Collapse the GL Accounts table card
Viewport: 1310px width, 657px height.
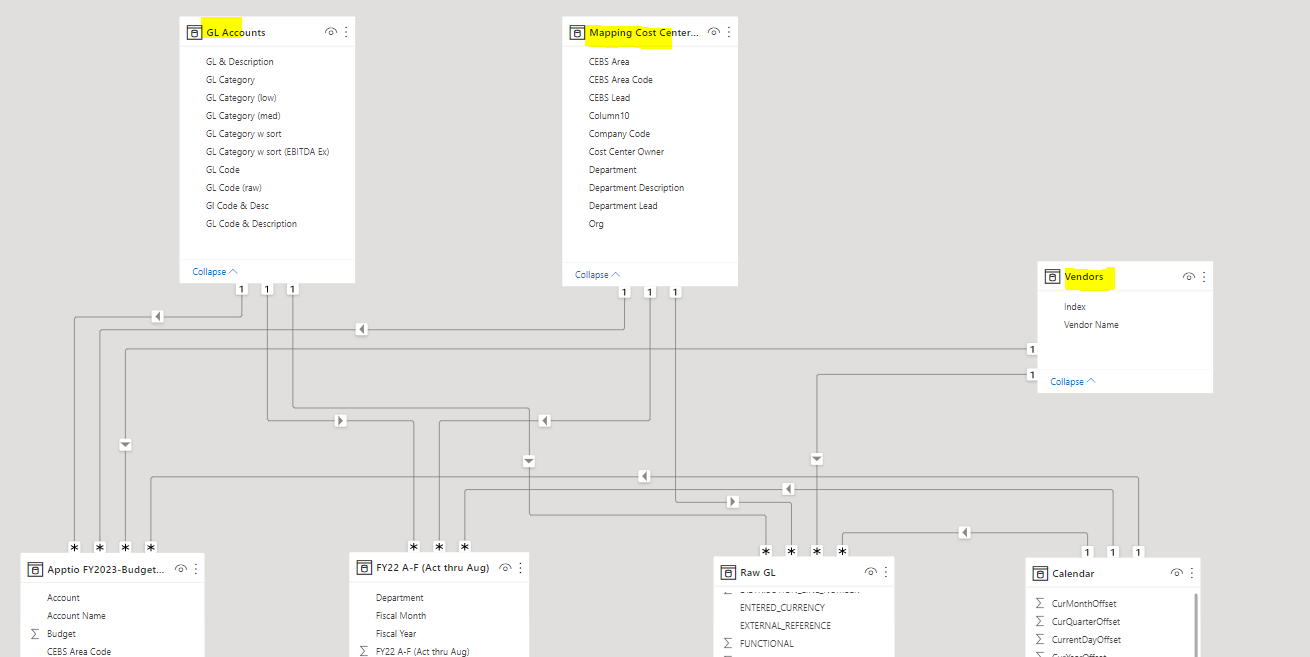tap(215, 272)
